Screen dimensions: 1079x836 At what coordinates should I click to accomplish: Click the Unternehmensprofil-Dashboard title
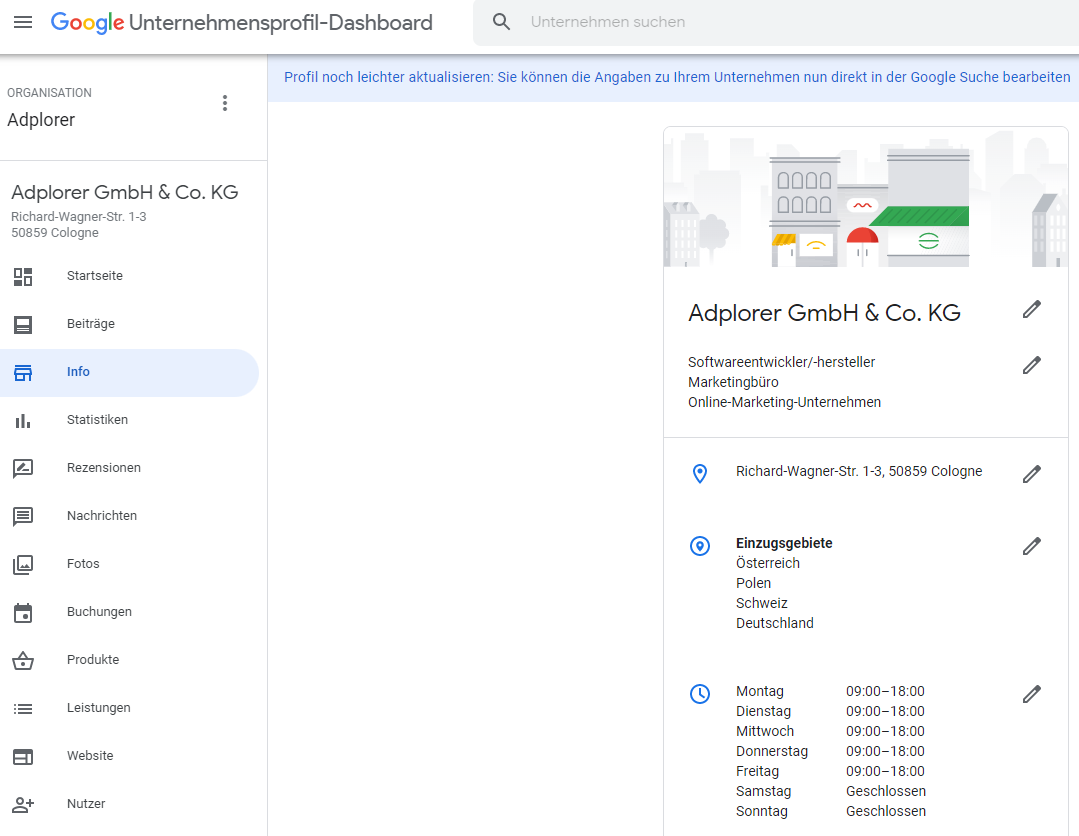click(281, 23)
